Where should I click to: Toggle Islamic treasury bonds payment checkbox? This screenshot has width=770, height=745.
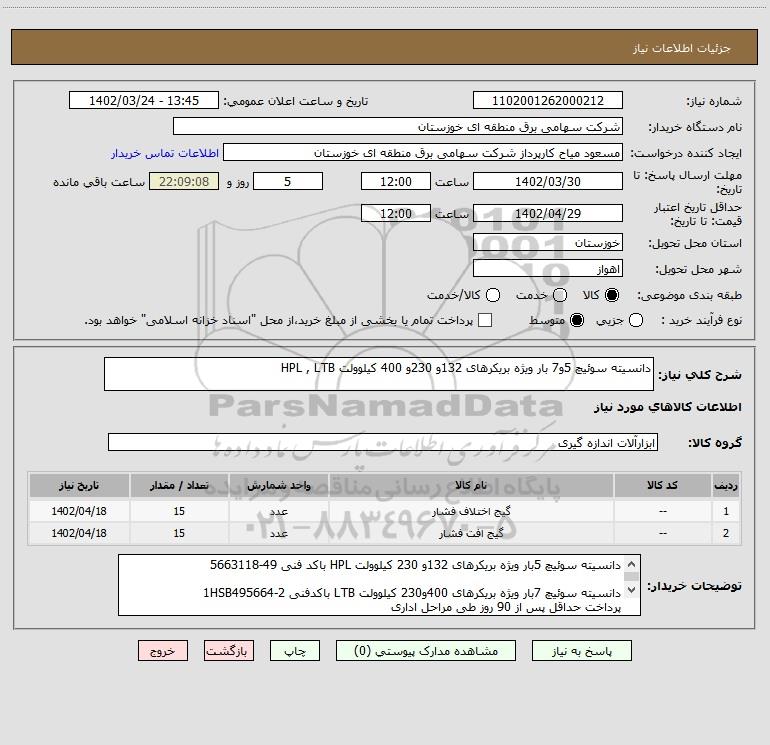coord(485,321)
